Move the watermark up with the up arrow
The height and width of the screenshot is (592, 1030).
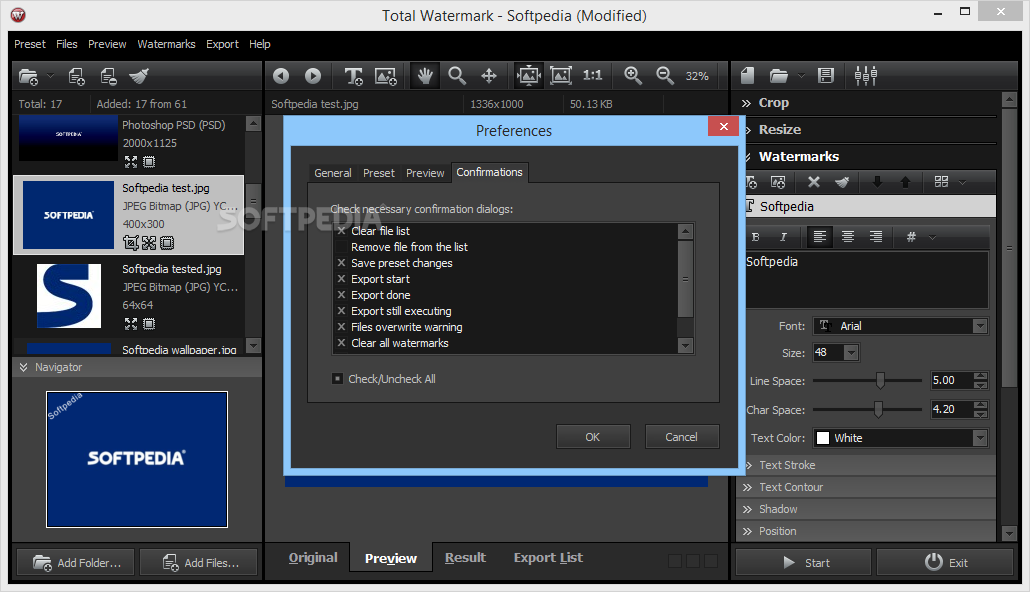click(x=905, y=182)
